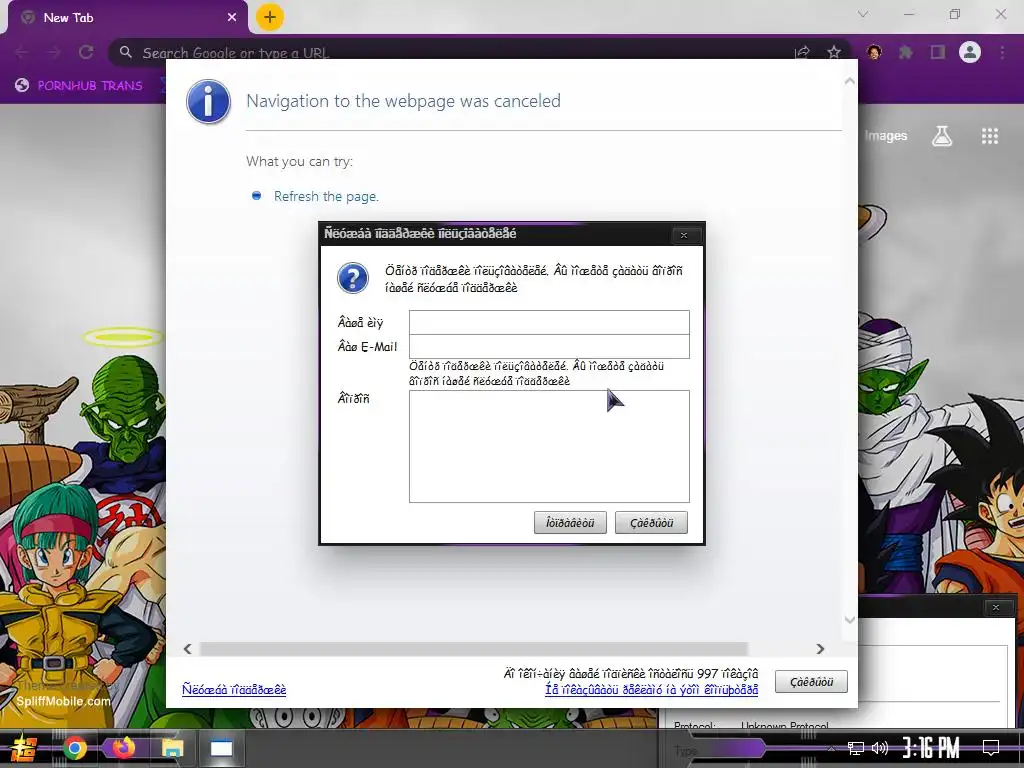The width and height of the screenshot is (1024, 768).
Task: Click the underlined link below the 997 text
Action: 651,690
